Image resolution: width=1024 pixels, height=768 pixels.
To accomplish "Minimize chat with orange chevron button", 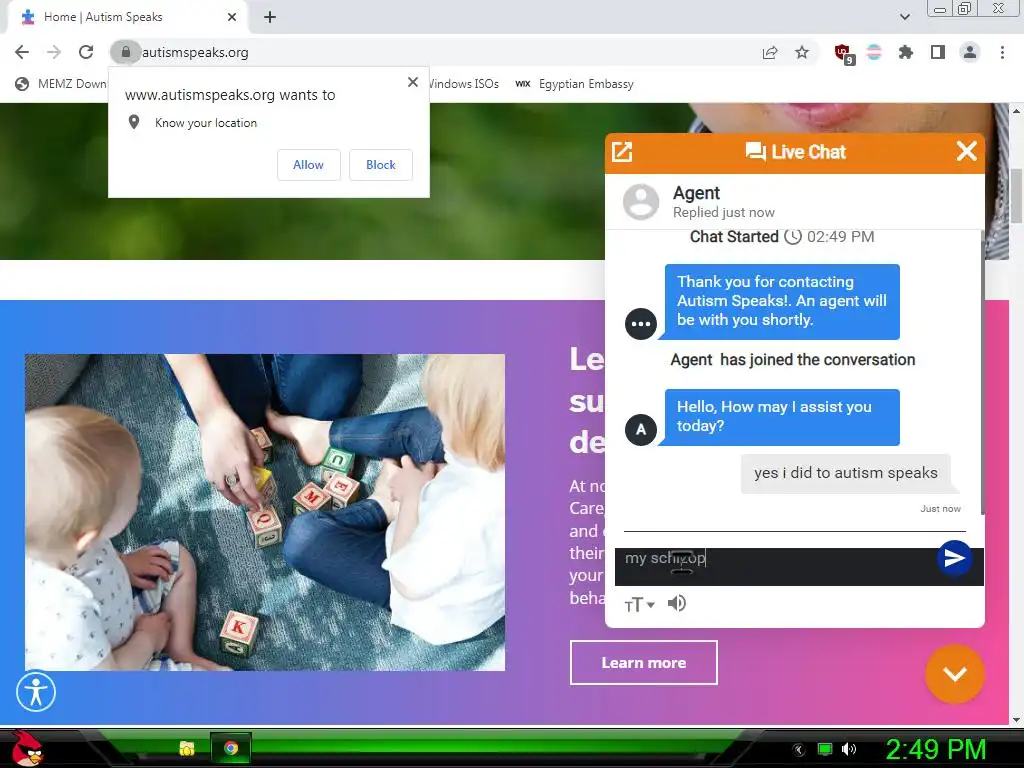I will pos(955,674).
